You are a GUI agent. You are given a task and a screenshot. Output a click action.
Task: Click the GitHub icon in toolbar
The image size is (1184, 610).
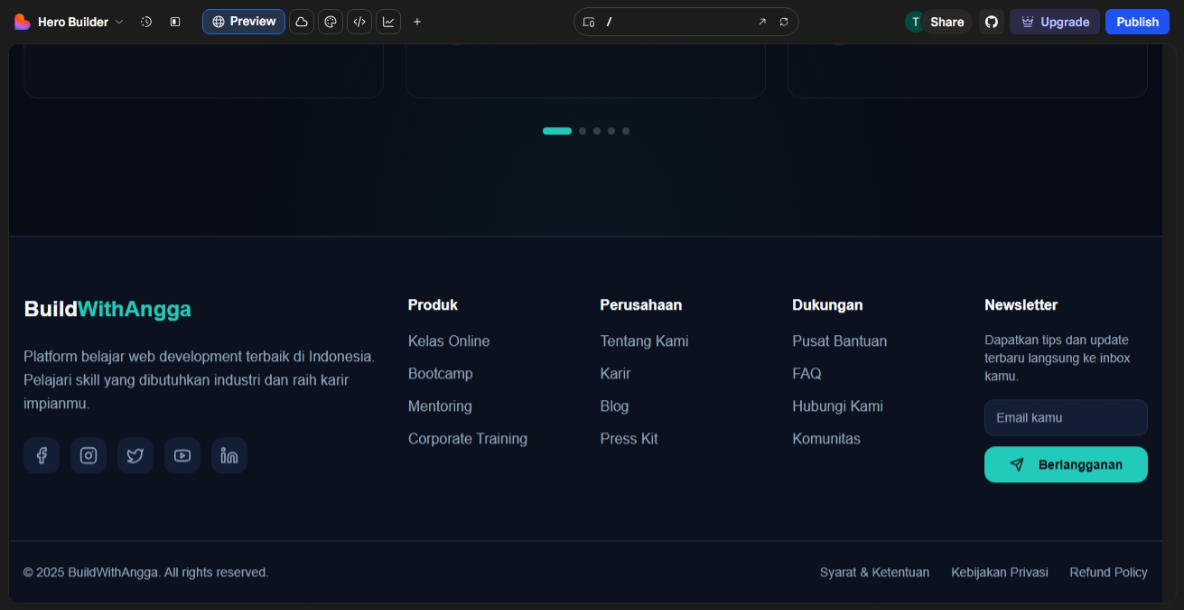coord(991,22)
